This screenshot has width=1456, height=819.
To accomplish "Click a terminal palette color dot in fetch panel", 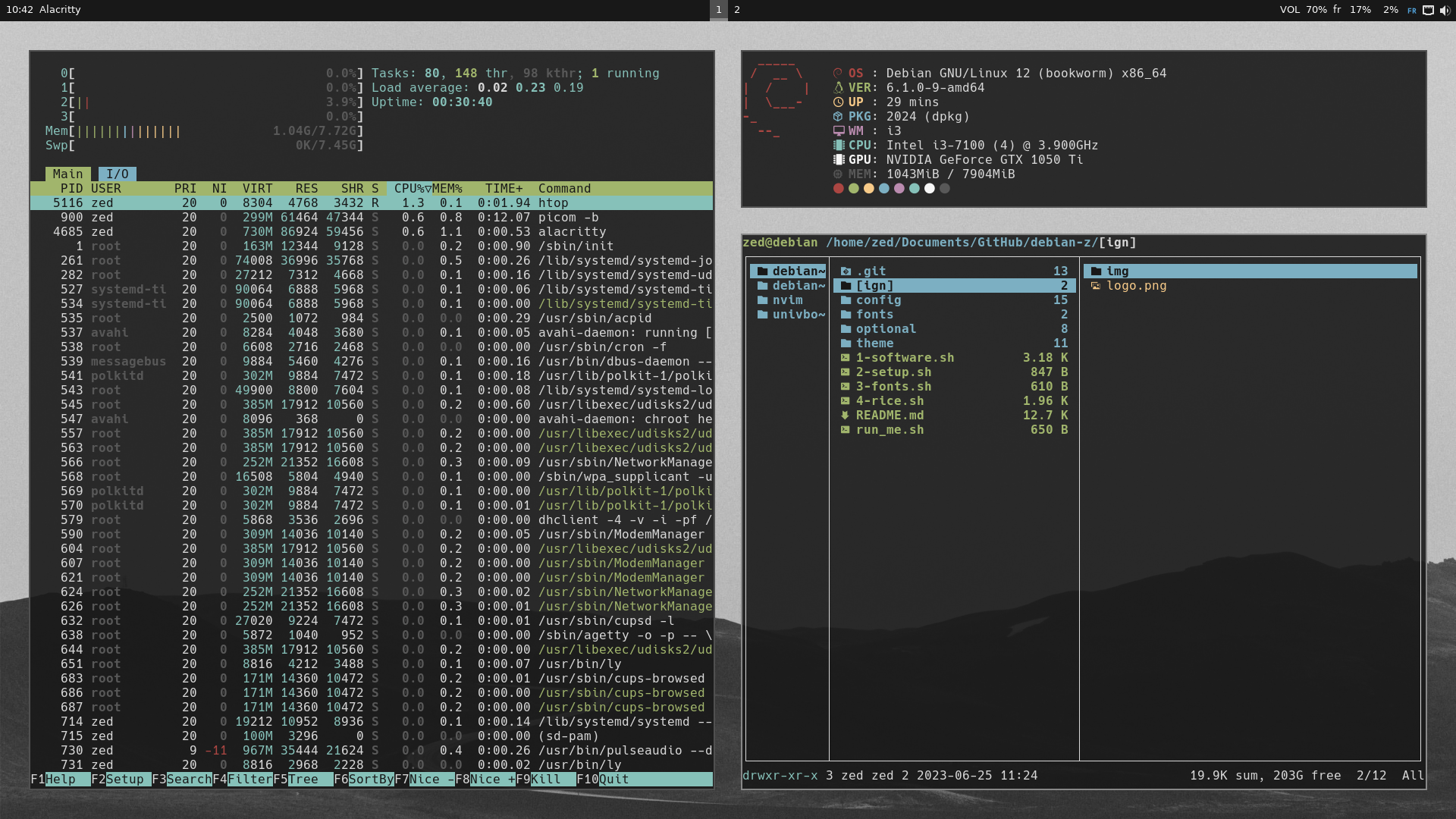I will click(838, 188).
